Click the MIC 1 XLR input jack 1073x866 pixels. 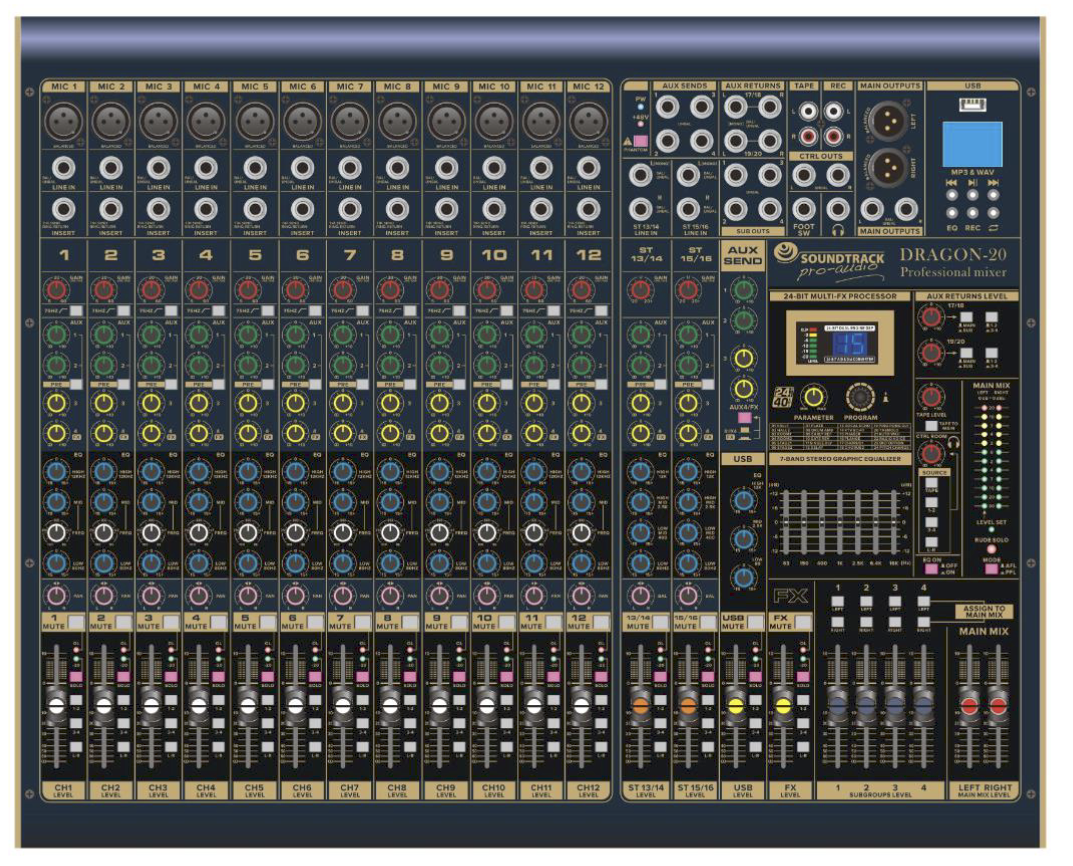(x=63, y=121)
